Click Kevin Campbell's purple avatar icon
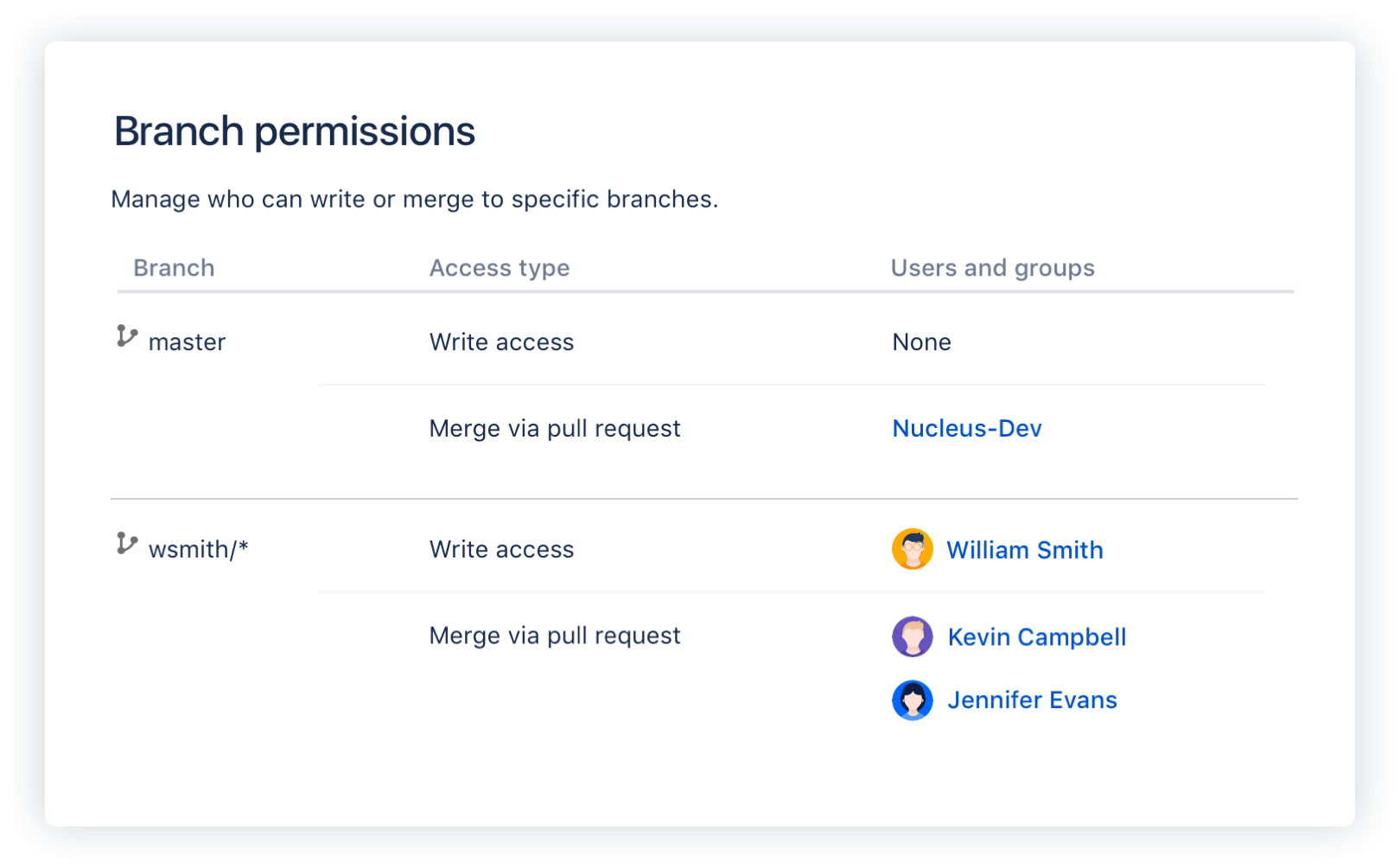The image size is (1400, 868). pyautogui.click(x=912, y=636)
